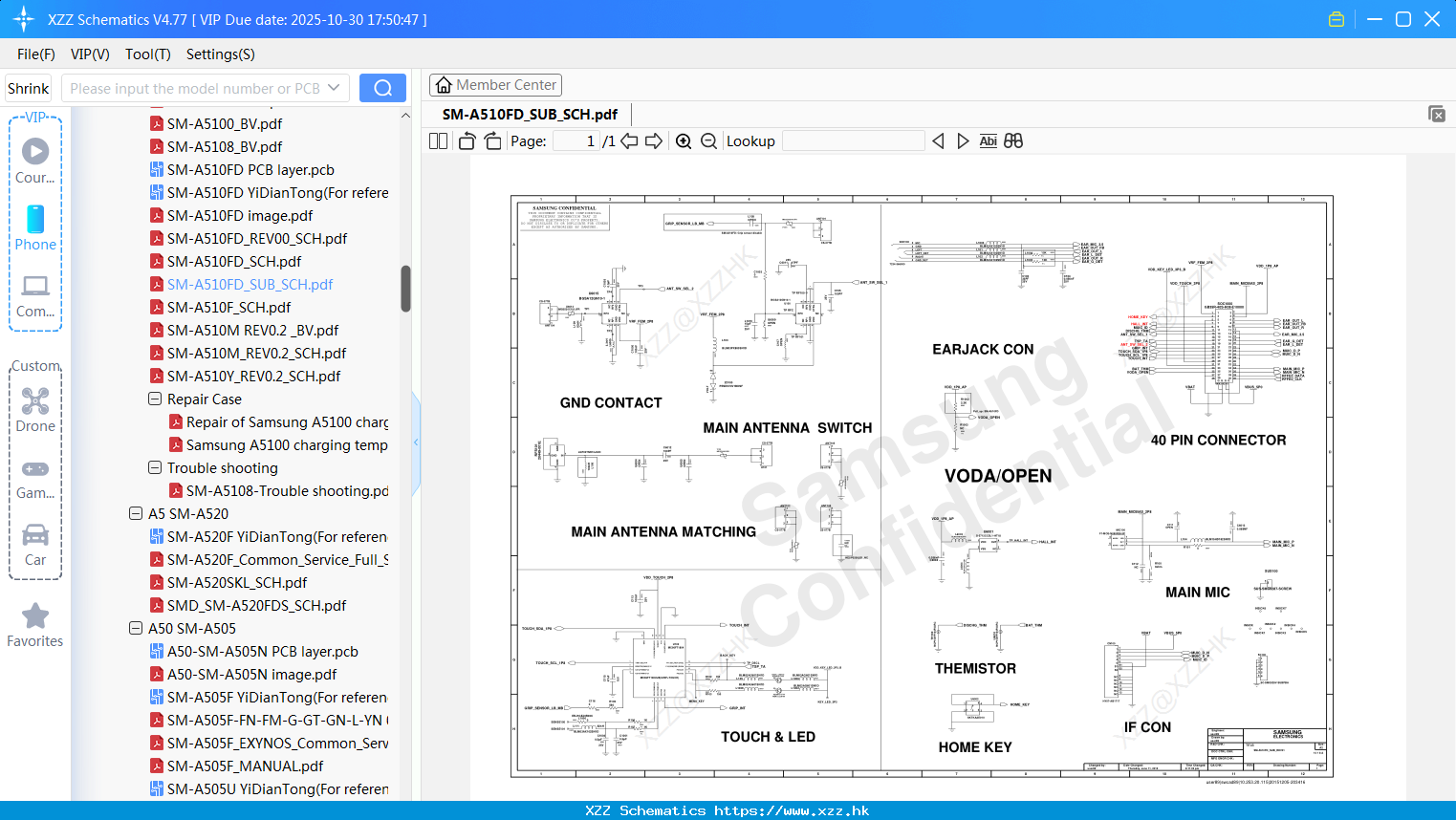Rotate the page clockwise
Screen dimensions: 1456x820
pos(492,140)
